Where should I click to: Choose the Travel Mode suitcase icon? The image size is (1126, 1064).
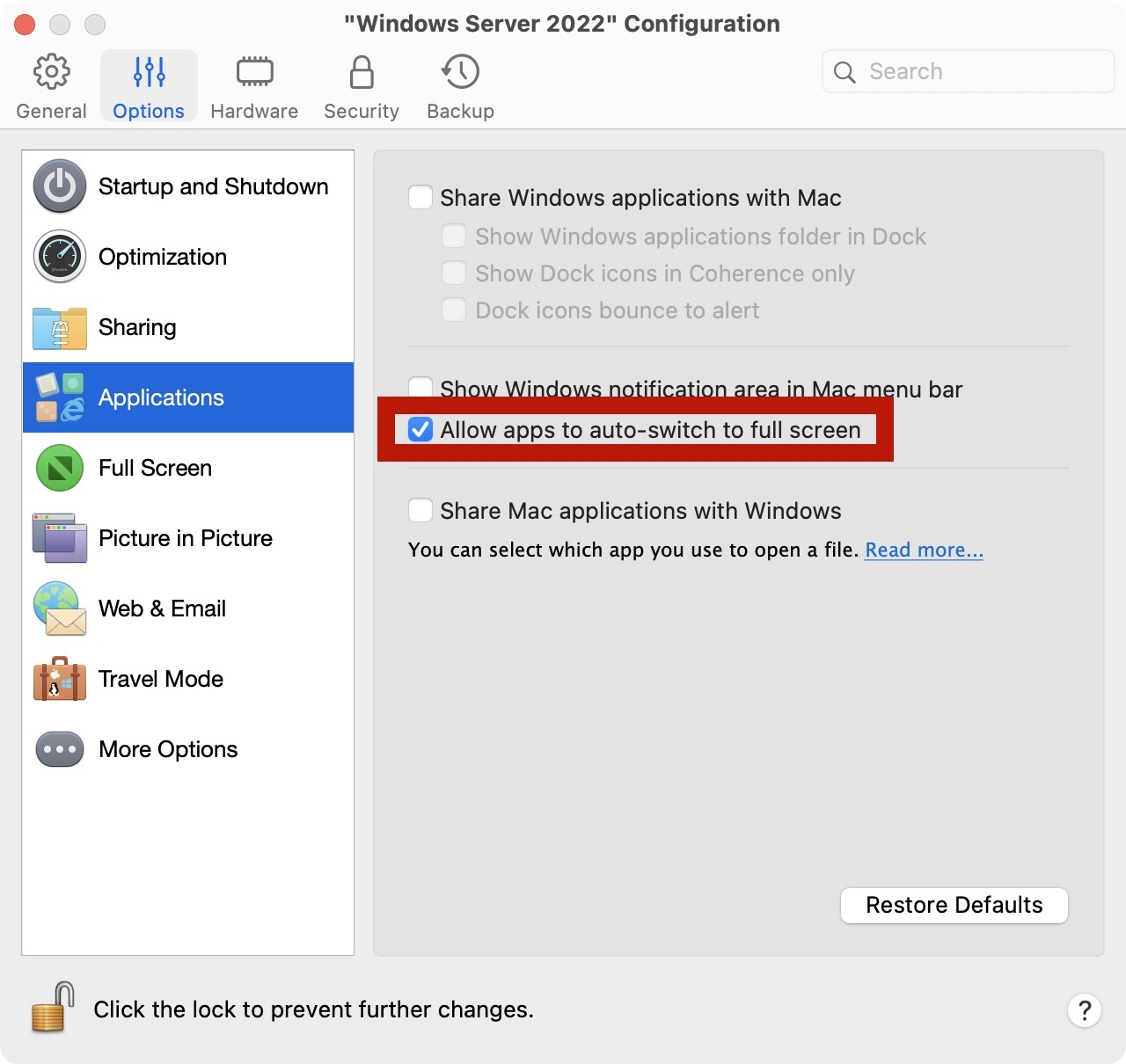tap(60, 679)
